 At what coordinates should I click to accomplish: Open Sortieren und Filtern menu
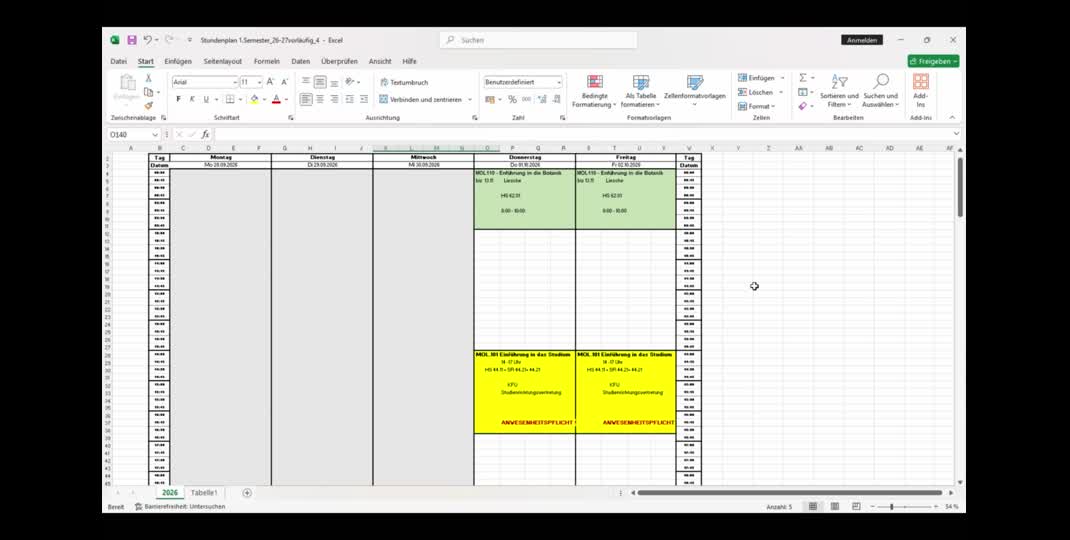[x=839, y=91]
